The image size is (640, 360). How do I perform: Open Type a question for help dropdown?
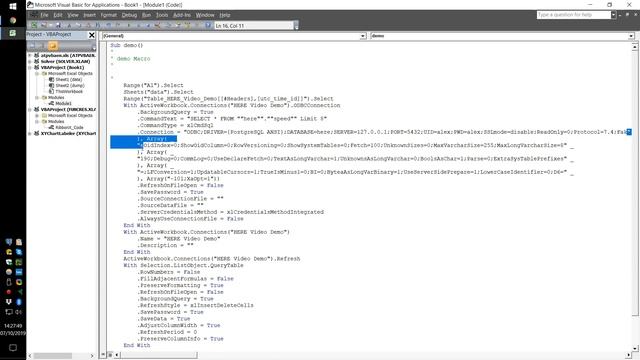[x=613, y=15]
